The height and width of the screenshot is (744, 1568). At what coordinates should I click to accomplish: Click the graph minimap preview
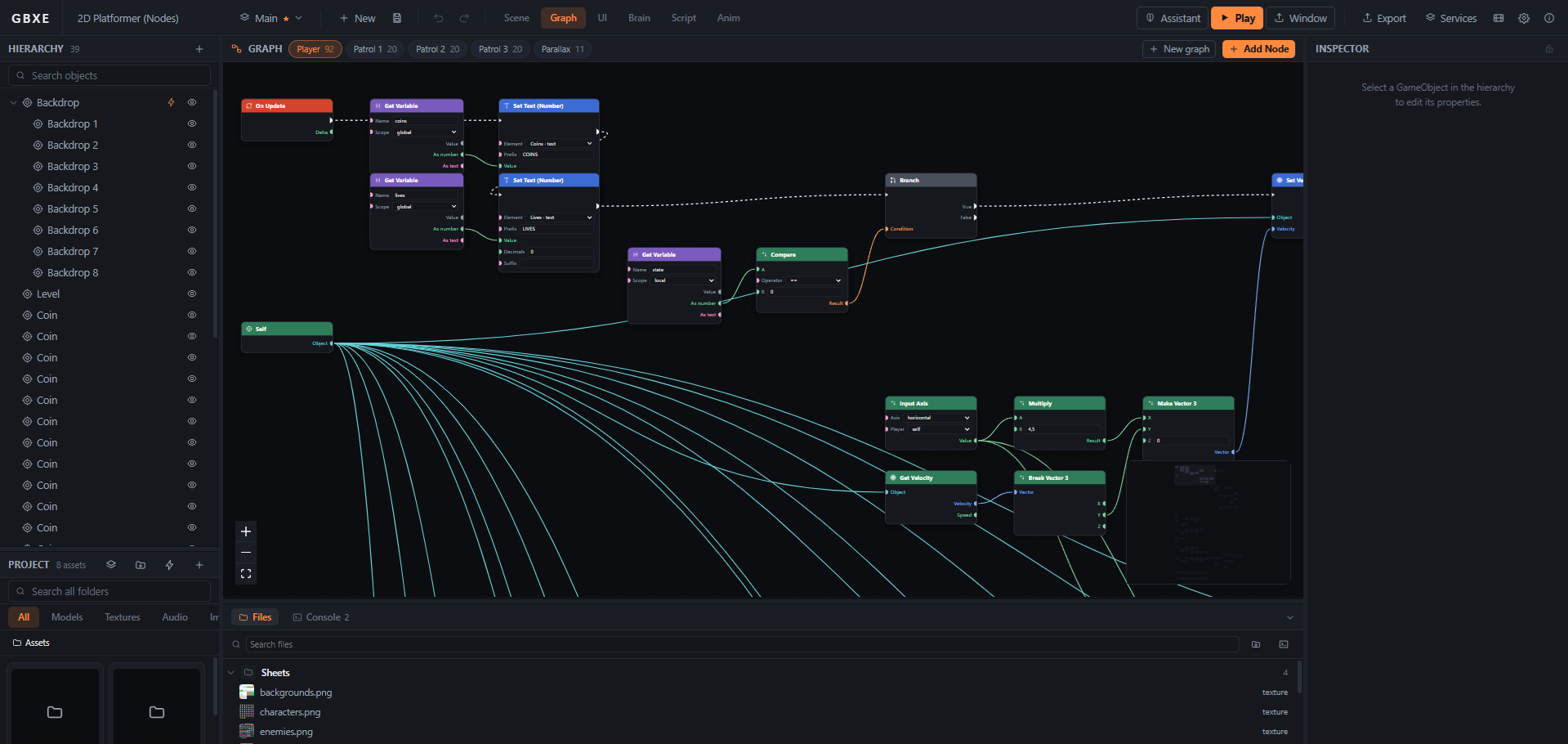[1208, 522]
